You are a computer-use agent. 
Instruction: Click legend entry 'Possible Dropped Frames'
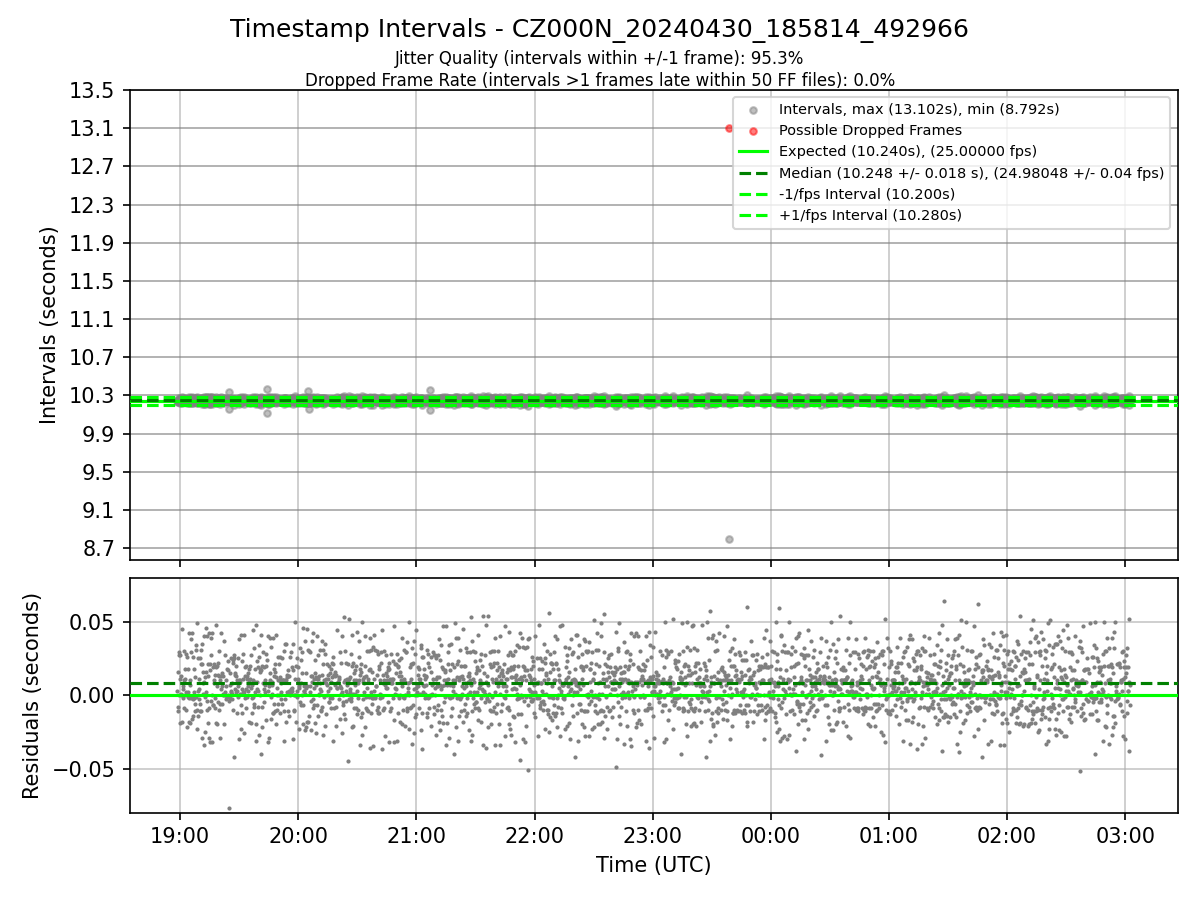click(x=870, y=130)
